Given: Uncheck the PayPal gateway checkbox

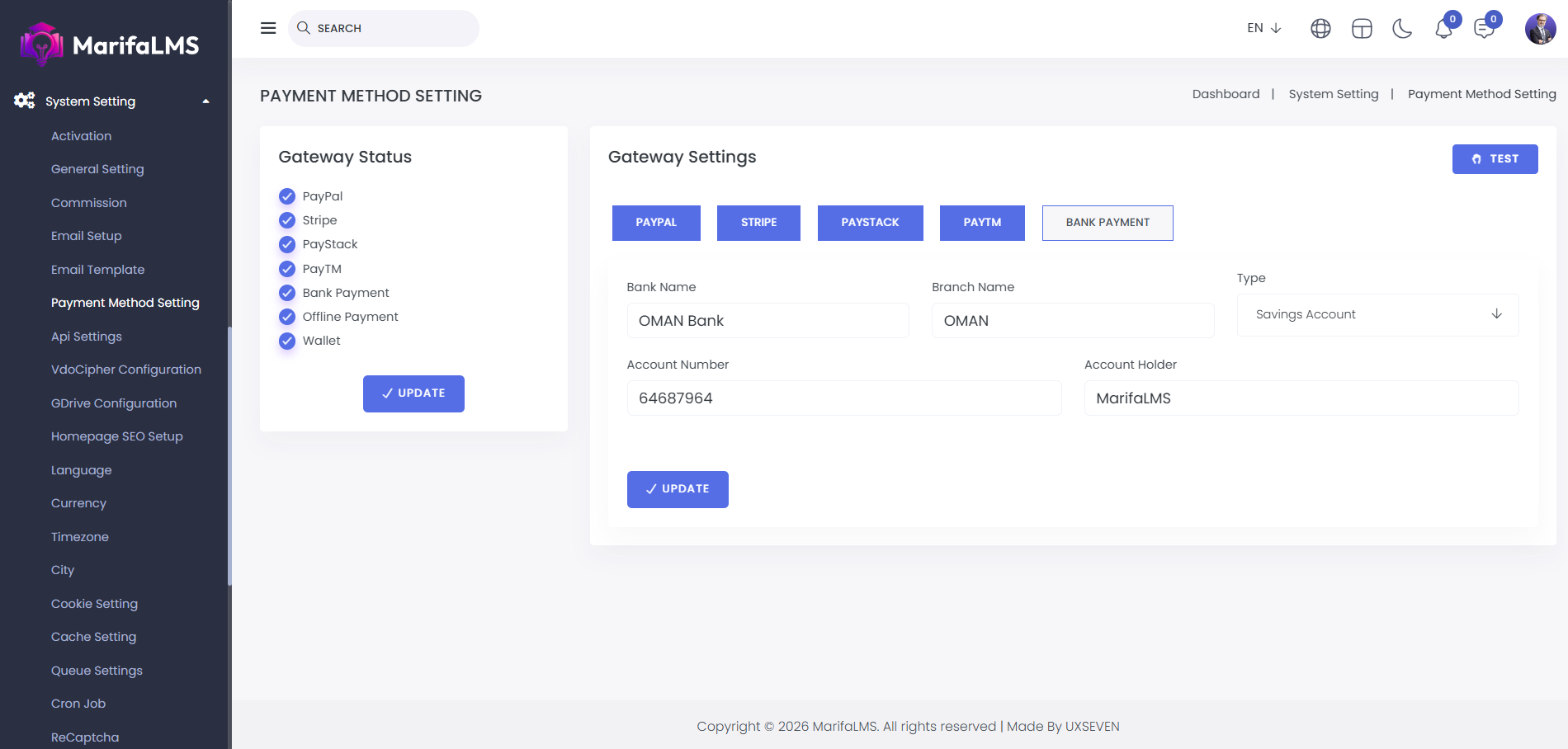Looking at the screenshot, I should coord(287,196).
